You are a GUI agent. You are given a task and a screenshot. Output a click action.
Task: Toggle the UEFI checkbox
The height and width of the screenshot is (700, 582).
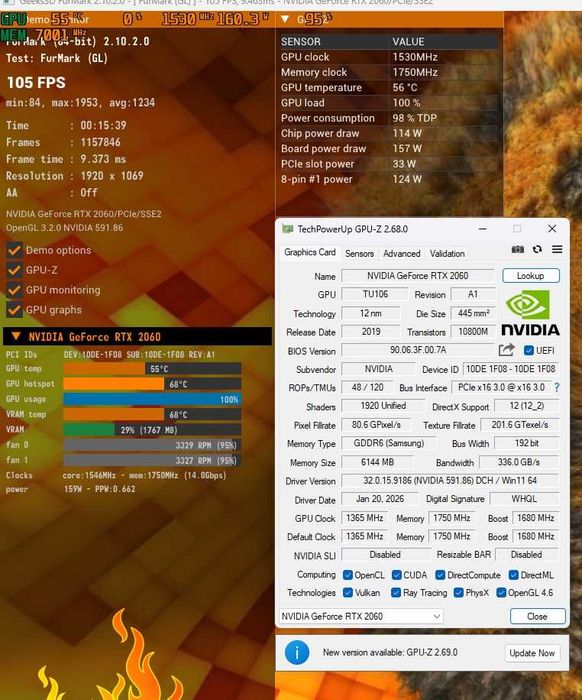pos(529,350)
